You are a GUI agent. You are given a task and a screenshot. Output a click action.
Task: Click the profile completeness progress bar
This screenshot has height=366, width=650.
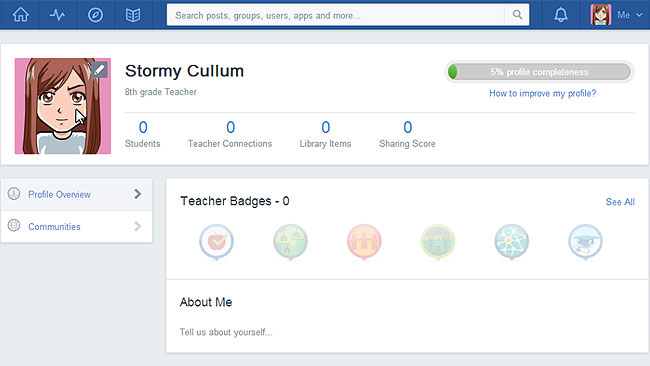click(x=539, y=72)
